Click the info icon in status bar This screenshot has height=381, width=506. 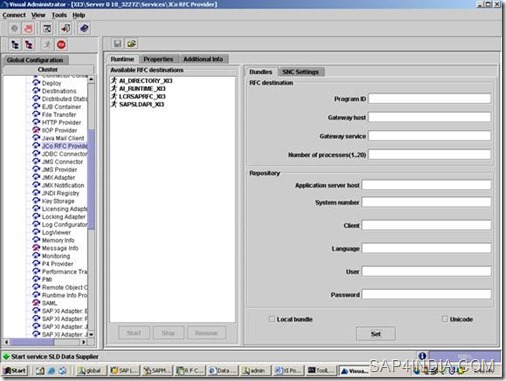click(x=422, y=356)
